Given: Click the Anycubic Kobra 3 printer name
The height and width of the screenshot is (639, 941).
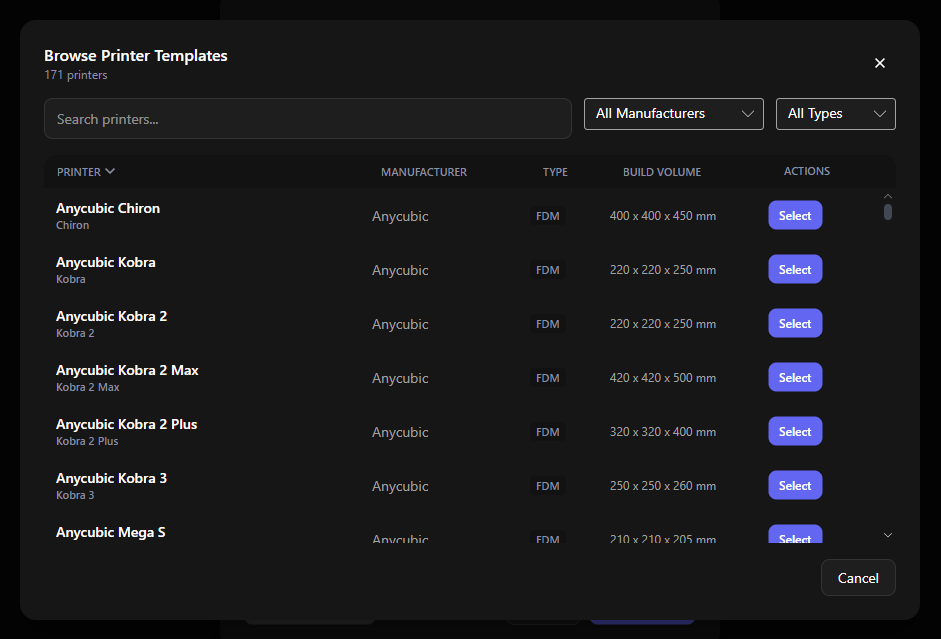Looking at the screenshot, I should point(112,478).
